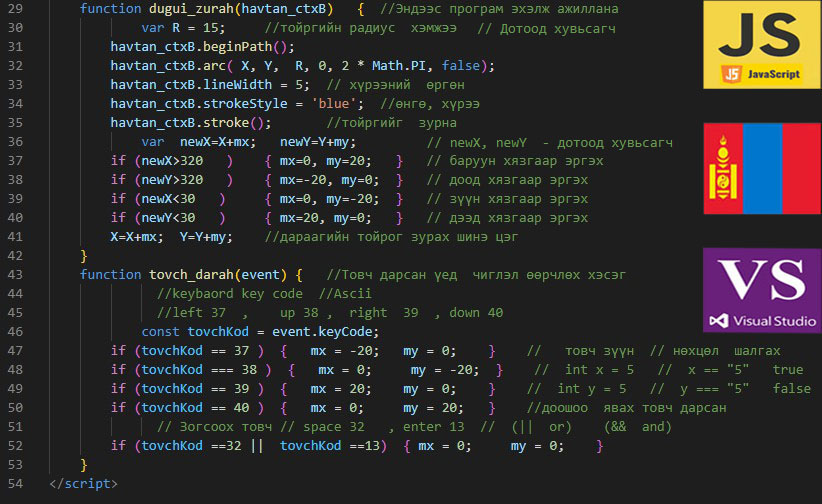Click the small Visual Studio infinity icon

point(718,321)
